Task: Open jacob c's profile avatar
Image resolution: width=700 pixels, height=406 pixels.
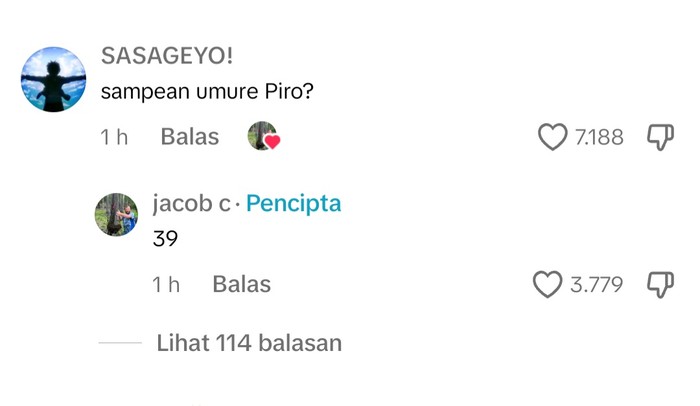Action: pos(116,215)
